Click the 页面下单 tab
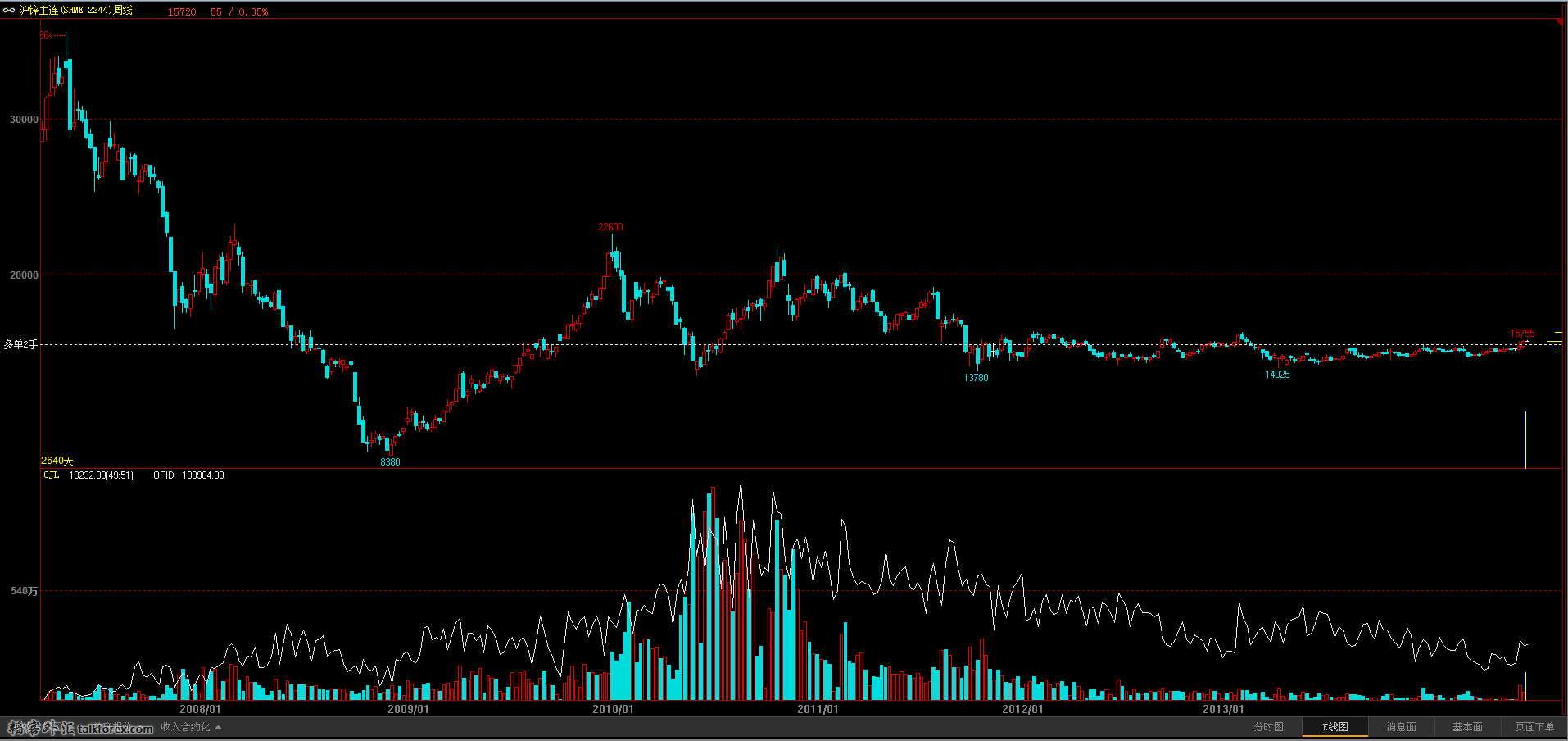 click(1534, 727)
